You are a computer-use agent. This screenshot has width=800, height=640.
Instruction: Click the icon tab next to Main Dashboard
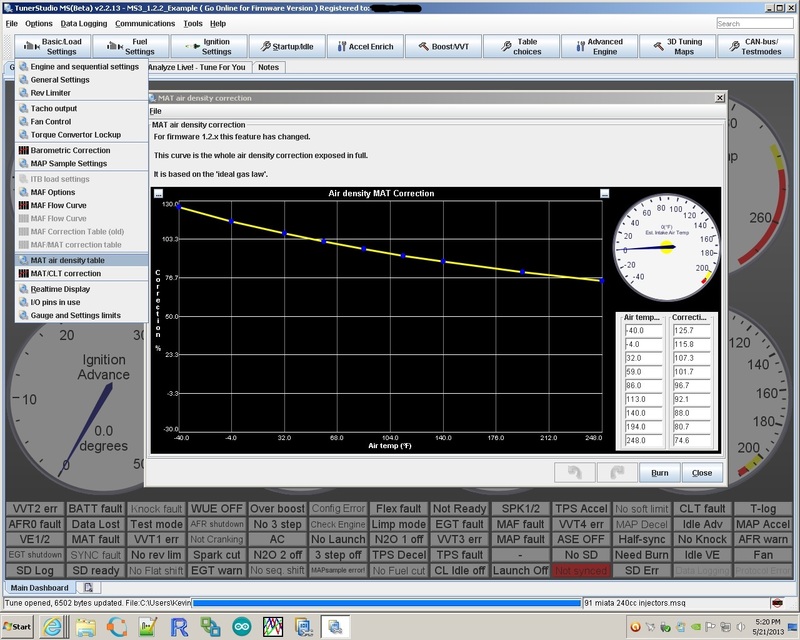[87, 588]
